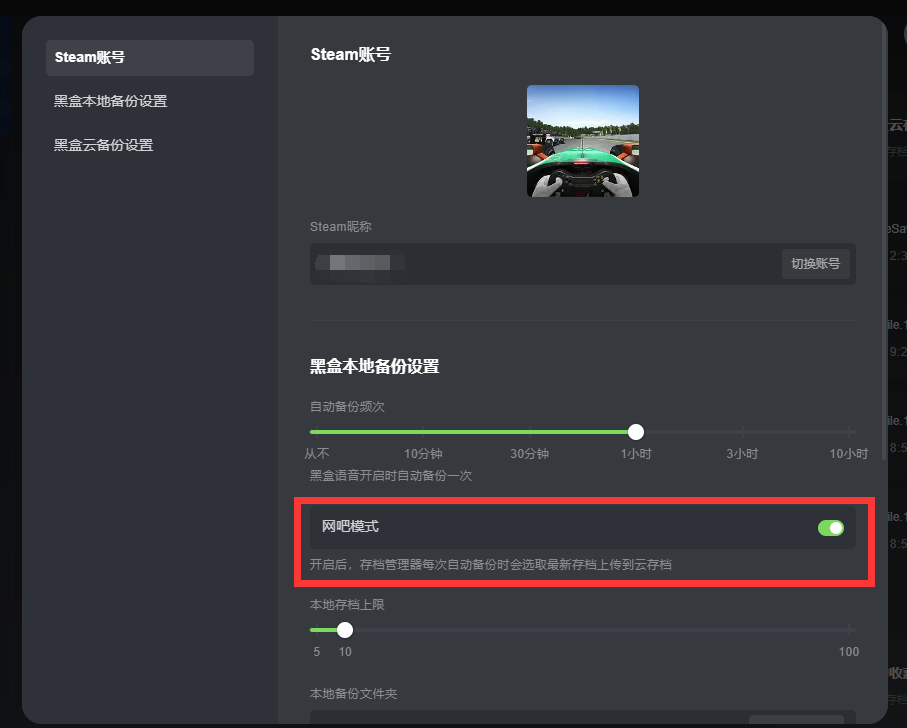This screenshot has height=728, width=907.
Task: Click the 切换账号 button
Action: 815,264
